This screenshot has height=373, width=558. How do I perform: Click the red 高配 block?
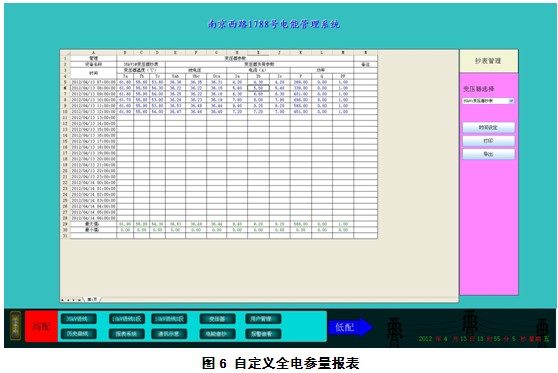point(41,326)
